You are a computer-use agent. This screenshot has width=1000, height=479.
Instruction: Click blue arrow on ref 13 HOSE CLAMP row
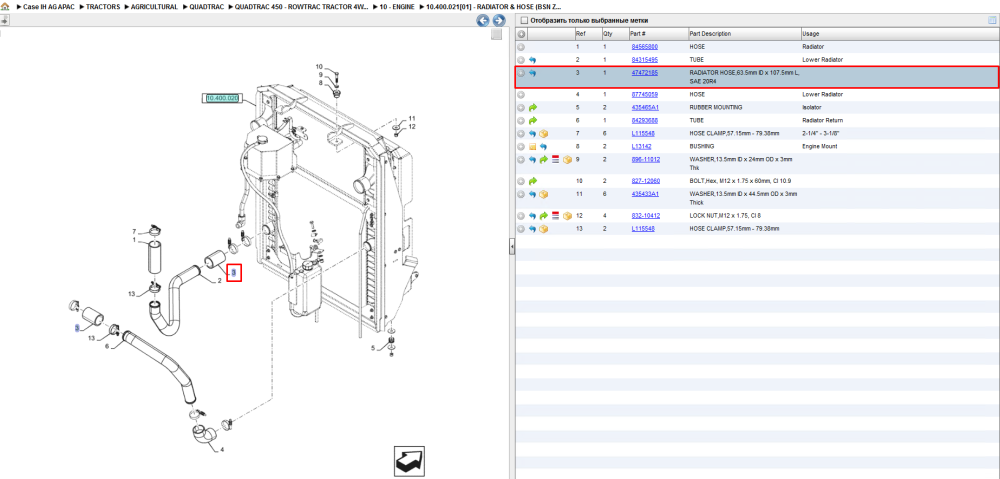tap(533, 228)
